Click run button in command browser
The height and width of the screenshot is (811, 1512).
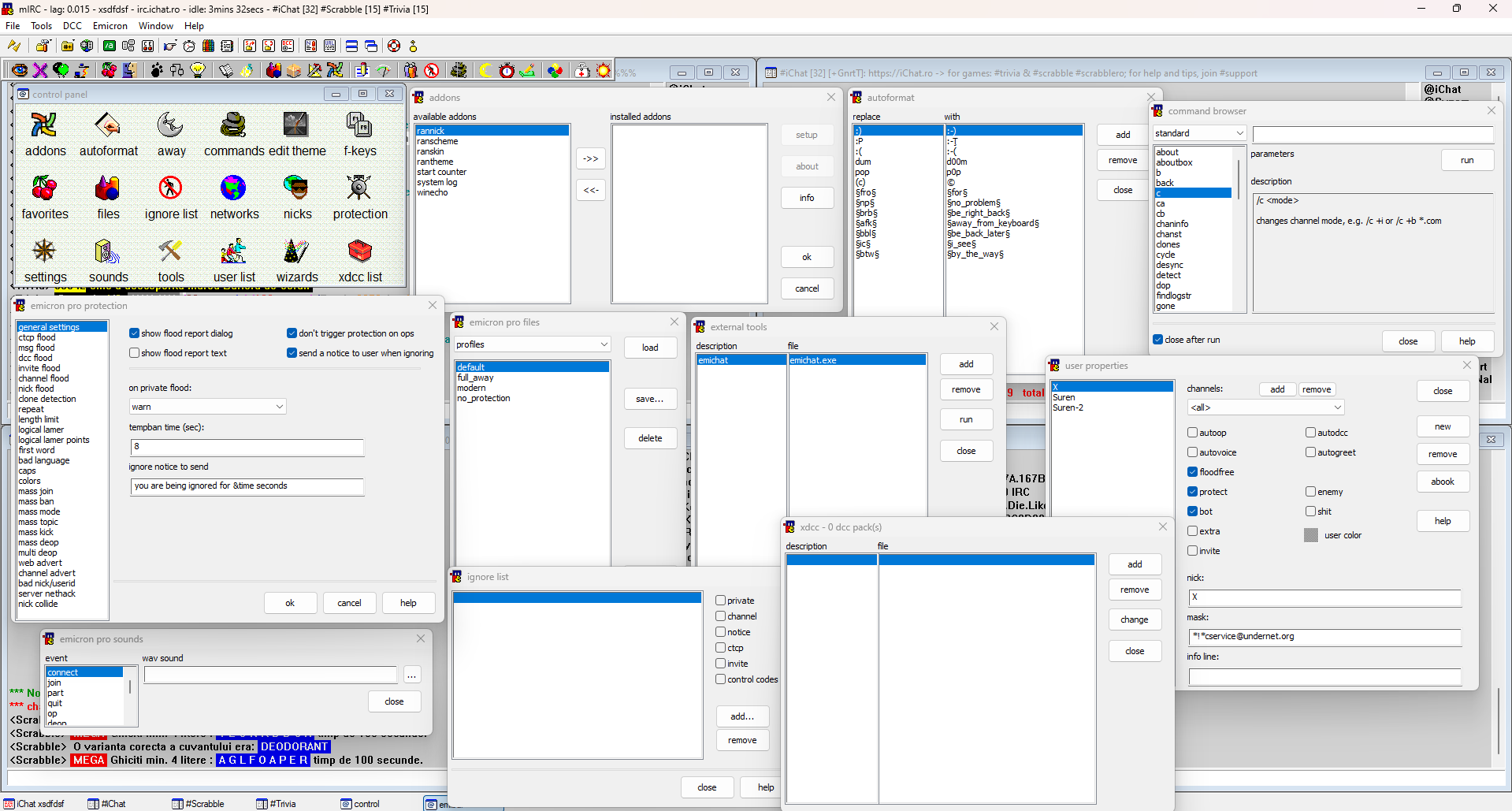pos(1467,160)
